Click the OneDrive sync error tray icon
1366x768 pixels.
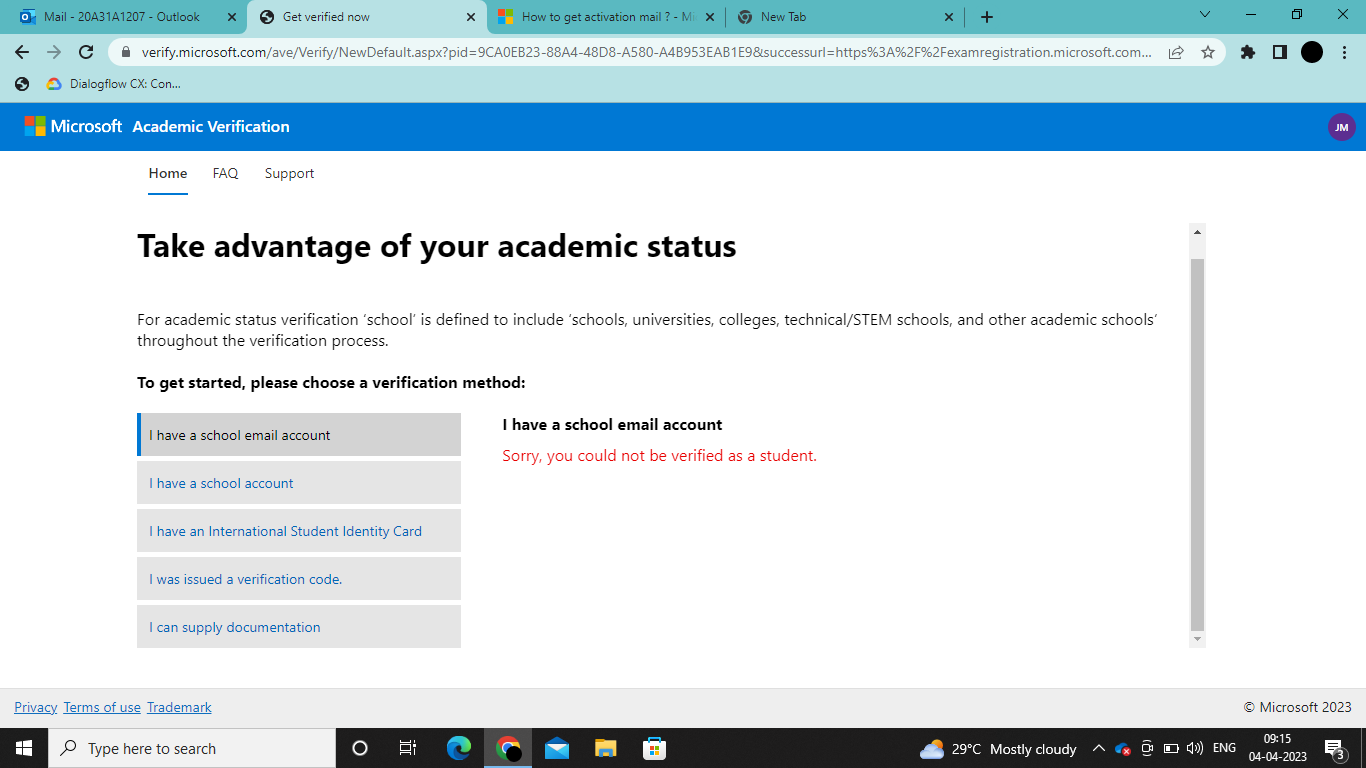(1121, 748)
